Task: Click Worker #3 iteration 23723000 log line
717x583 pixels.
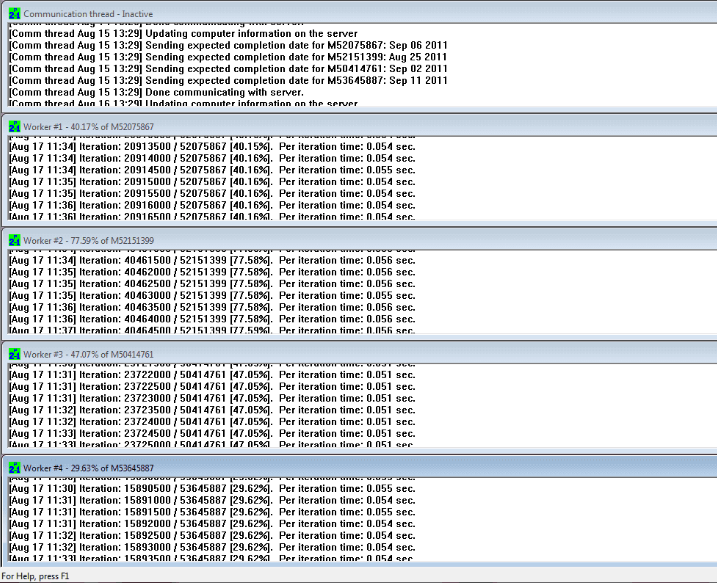Action: [x=212, y=398]
